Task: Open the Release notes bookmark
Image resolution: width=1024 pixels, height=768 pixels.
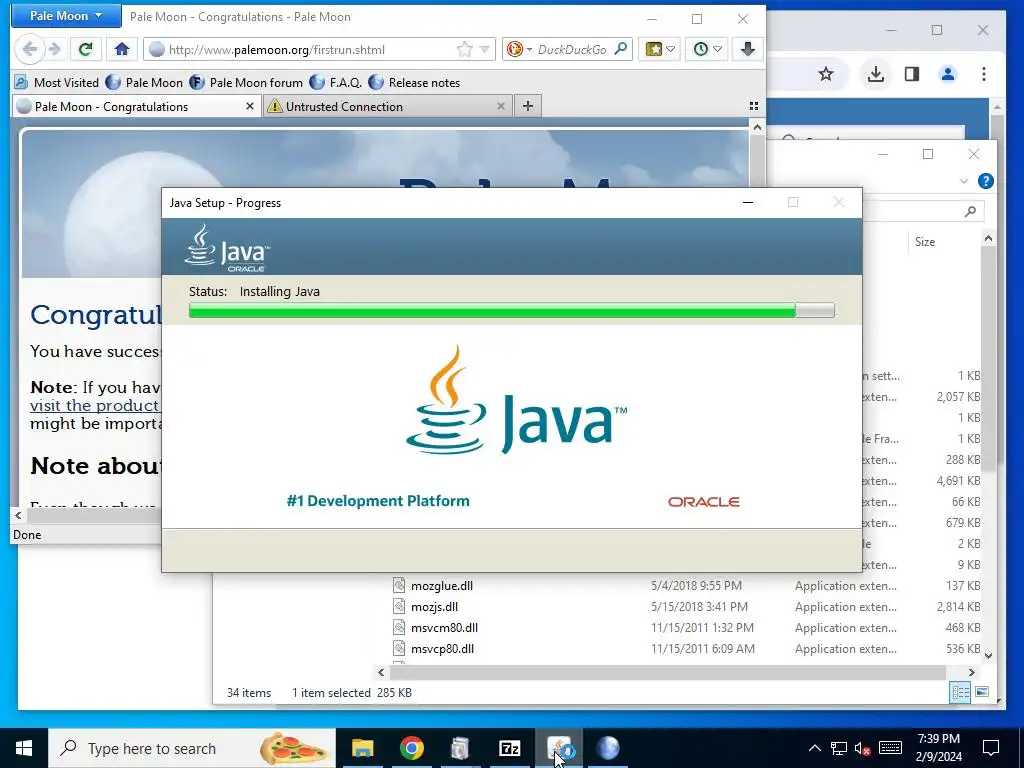Action: 414,82
